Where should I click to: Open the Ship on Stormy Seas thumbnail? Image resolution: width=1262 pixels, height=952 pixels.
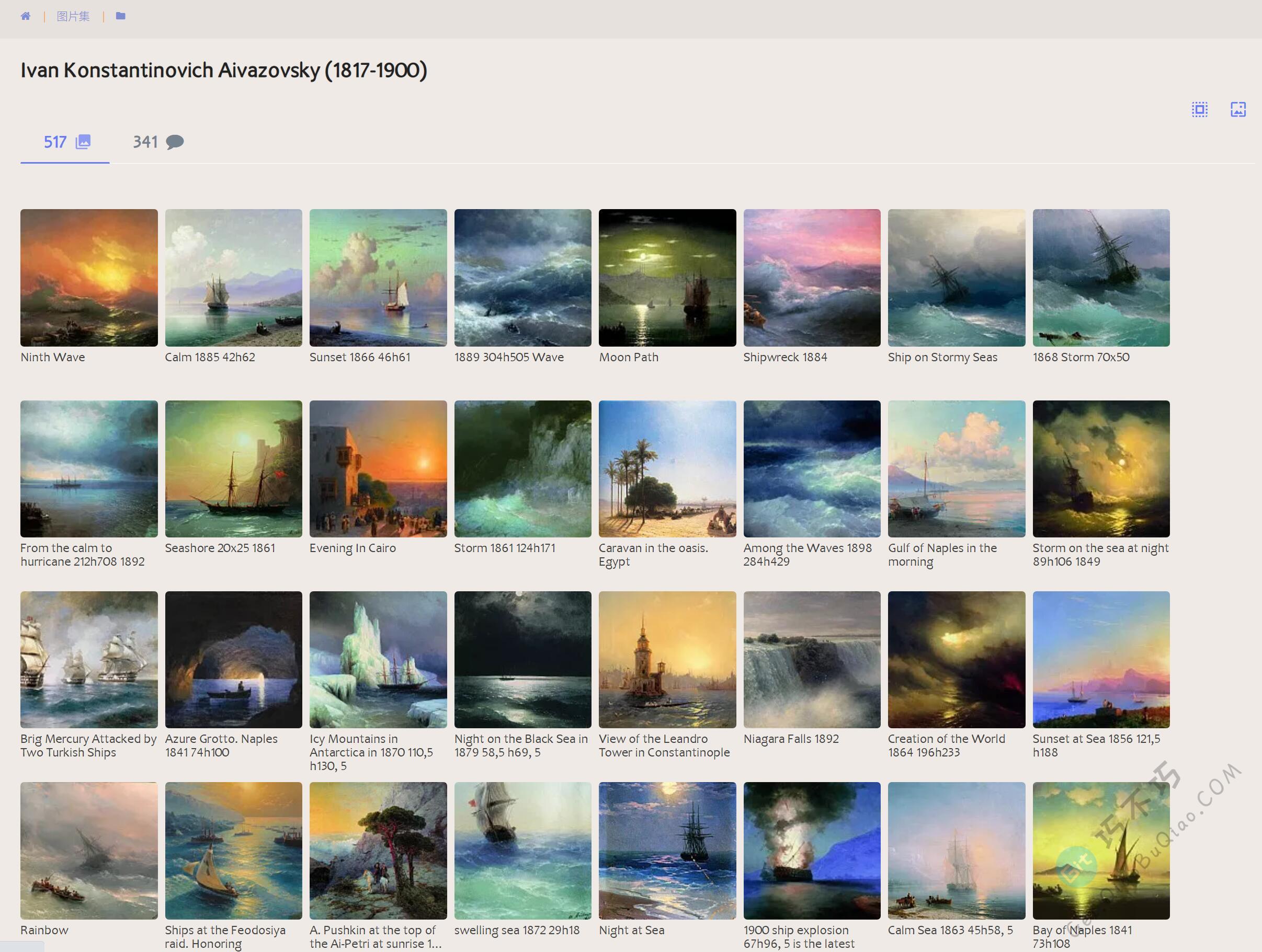[x=957, y=278]
